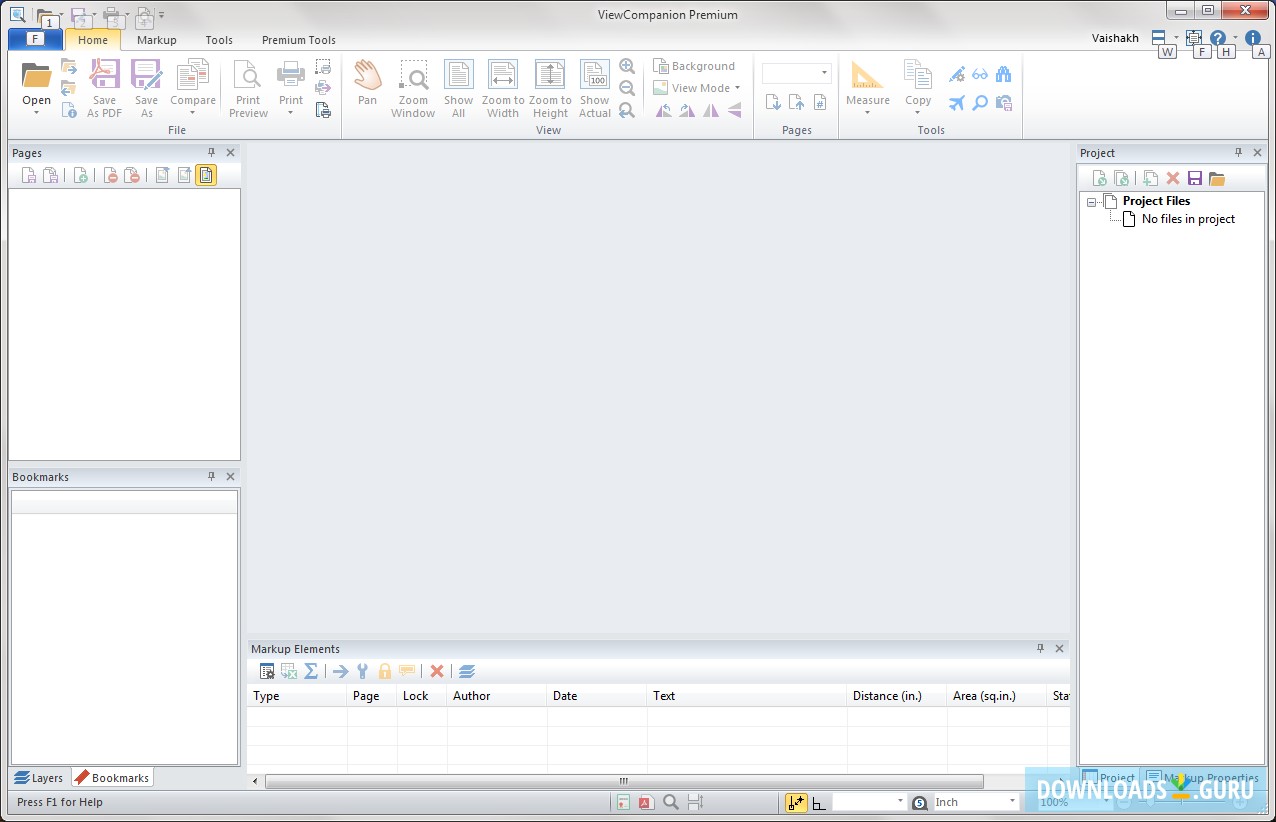The width and height of the screenshot is (1276, 822).
Task: Click the Sigma sum icon in Markup Elements
Action: coord(311,671)
